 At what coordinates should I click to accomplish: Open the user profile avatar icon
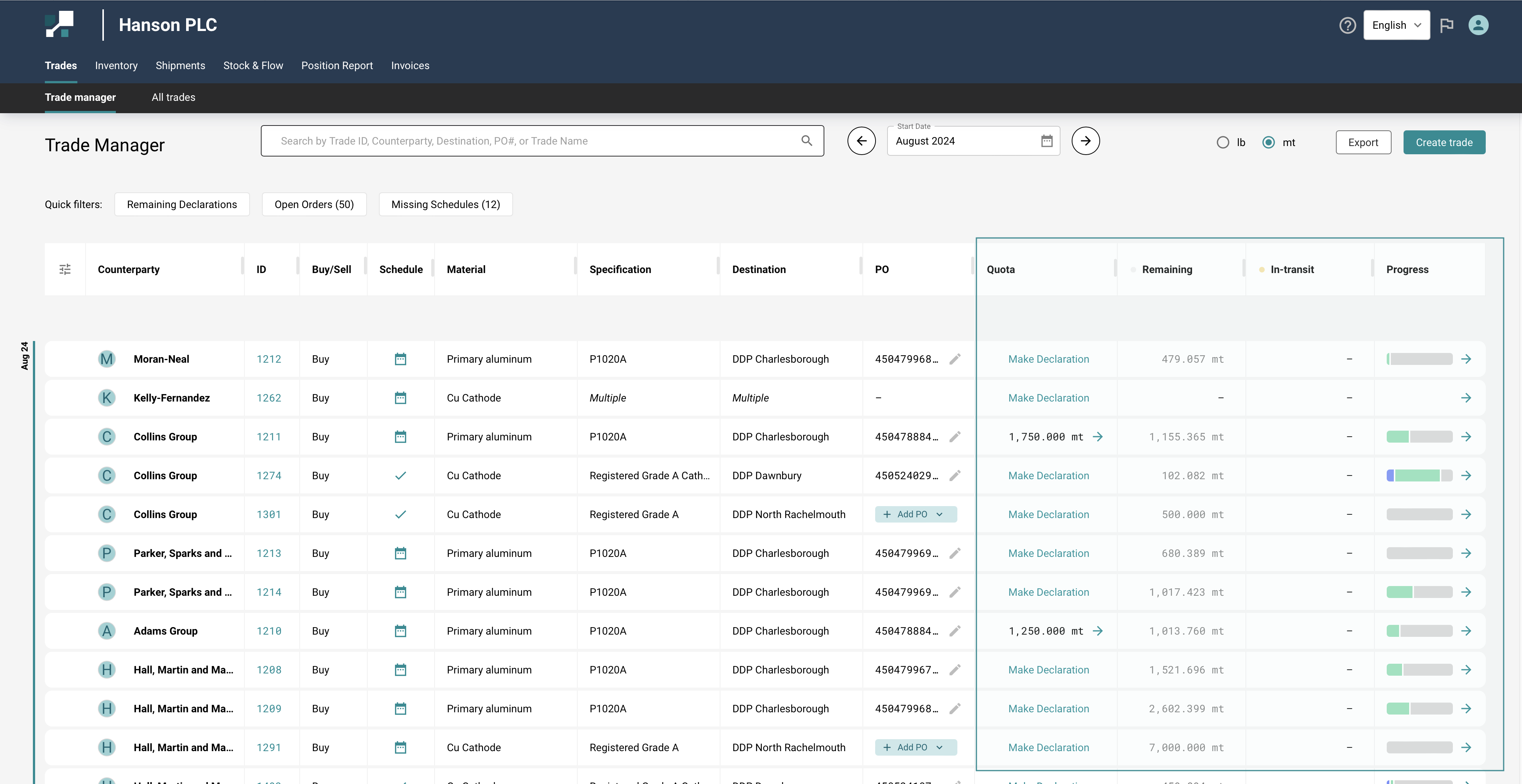click(1478, 25)
